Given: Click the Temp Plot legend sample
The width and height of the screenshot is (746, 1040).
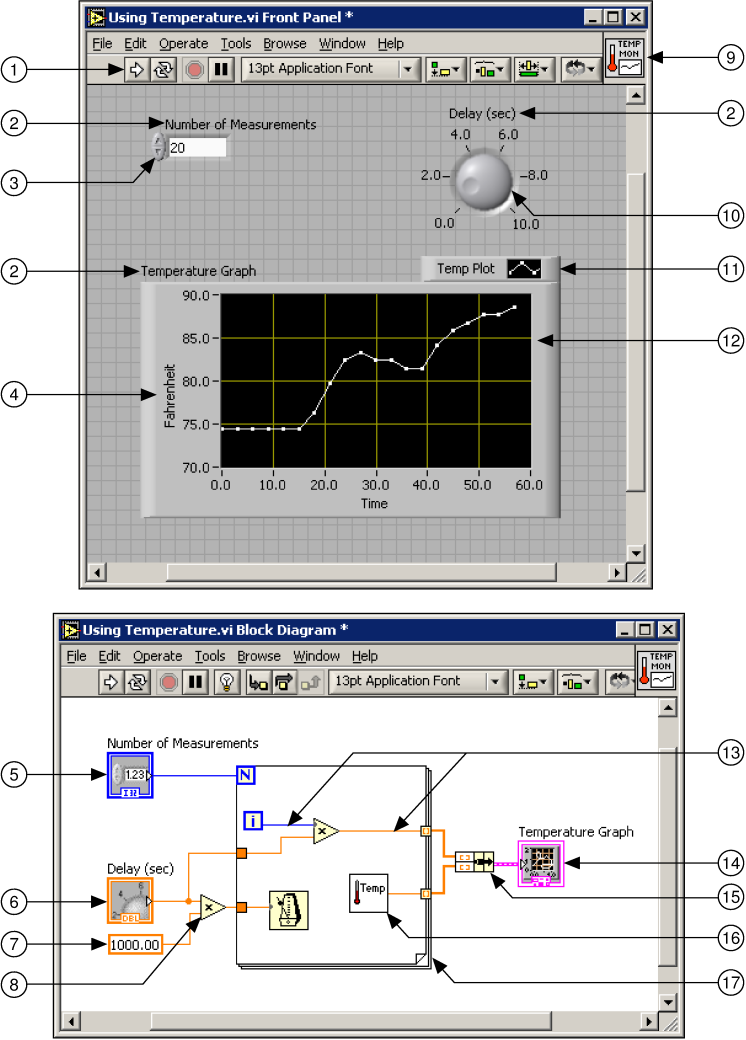Looking at the screenshot, I should tap(524, 269).
